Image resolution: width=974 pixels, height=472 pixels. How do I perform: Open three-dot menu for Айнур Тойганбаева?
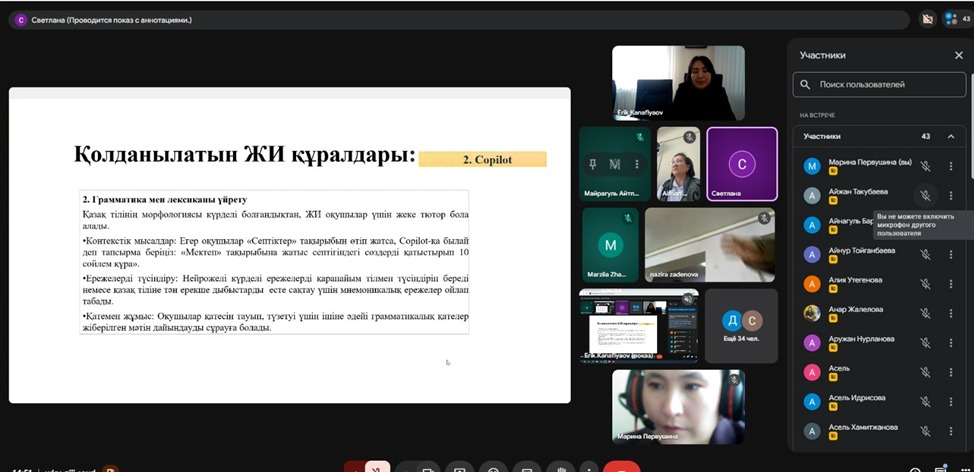(951, 253)
